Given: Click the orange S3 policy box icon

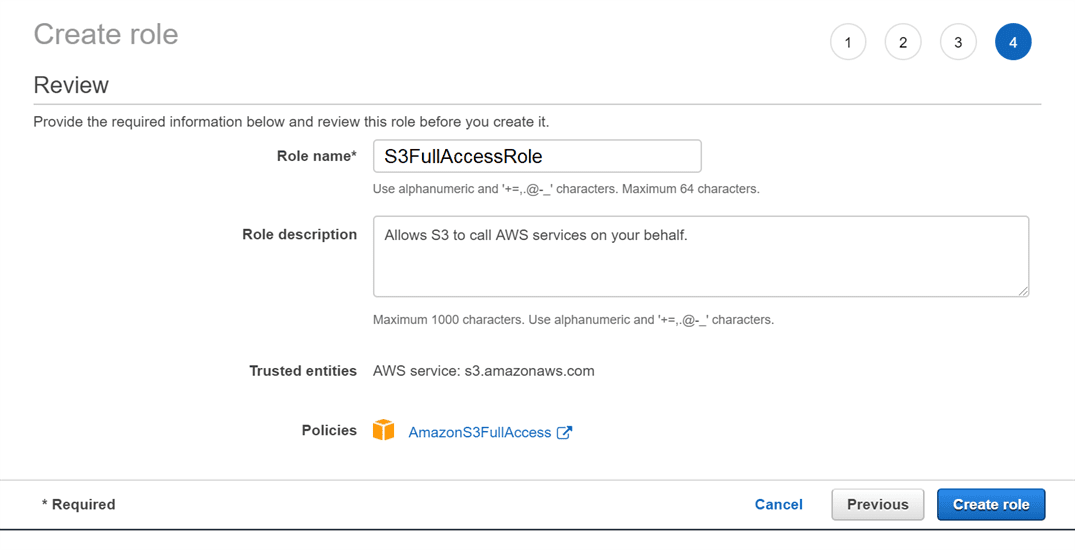Looking at the screenshot, I should pyautogui.click(x=383, y=431).
